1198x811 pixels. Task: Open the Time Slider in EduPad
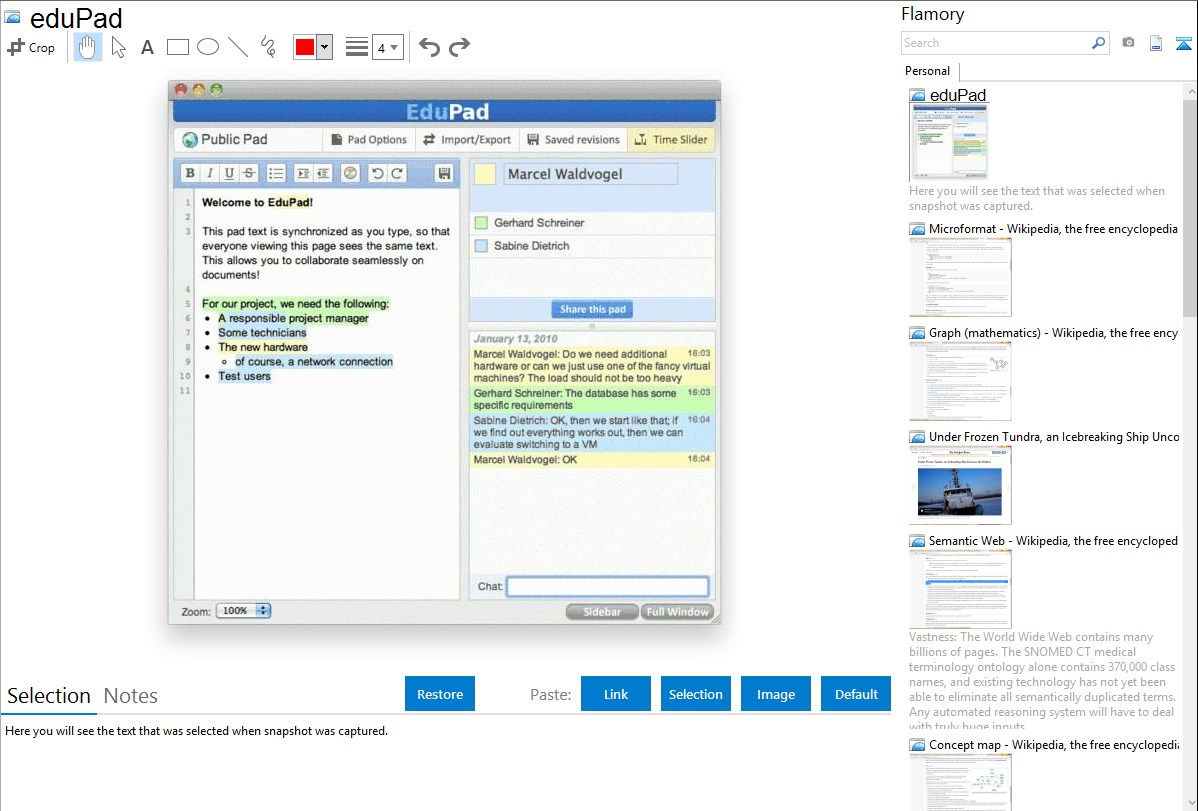(x=671, y=140)
